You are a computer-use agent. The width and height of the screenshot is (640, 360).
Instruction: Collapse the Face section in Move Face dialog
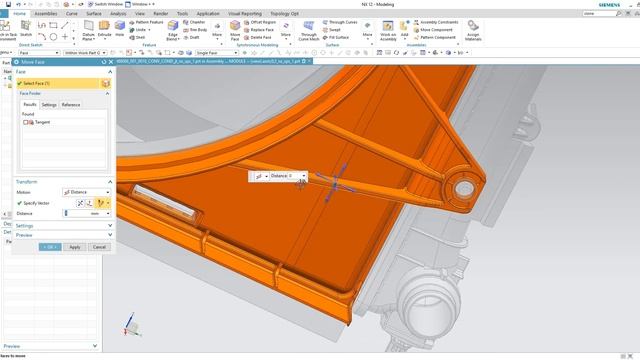(110, 72)
